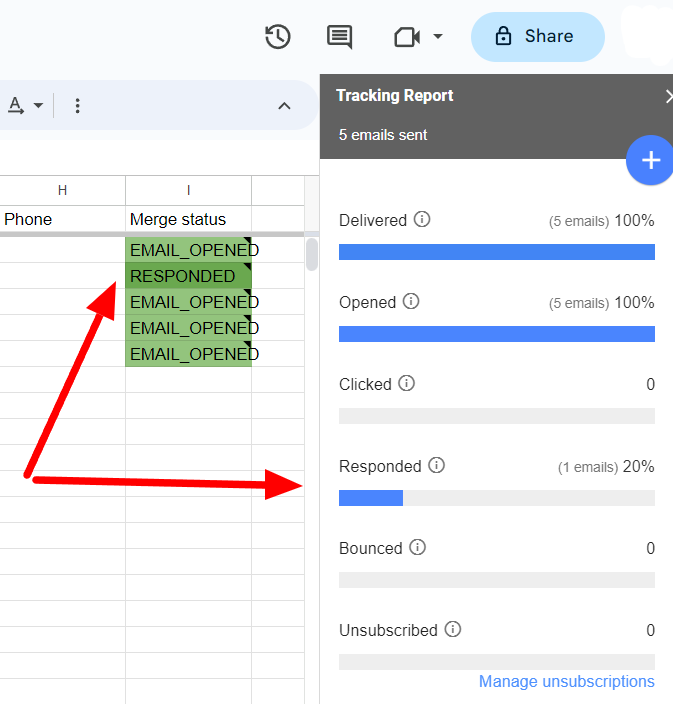Open the three-dot more options menu
Screen dimensions: 673x704
pyautogui.click(x=78, y=106)
